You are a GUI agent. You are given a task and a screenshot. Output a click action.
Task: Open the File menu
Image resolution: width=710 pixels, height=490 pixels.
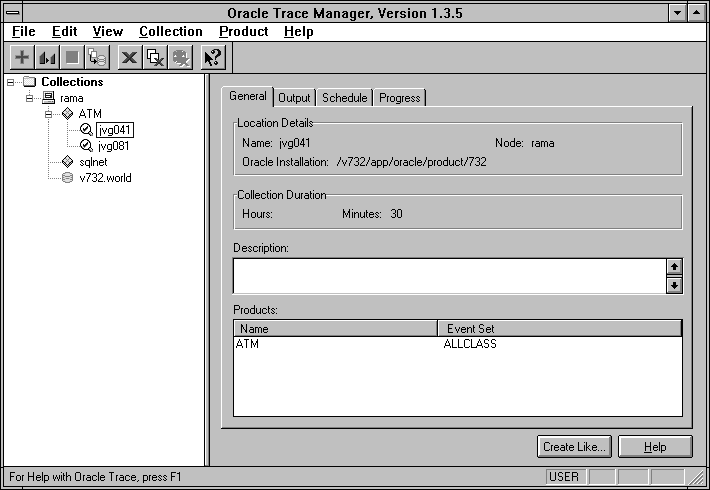coord(24,32)
